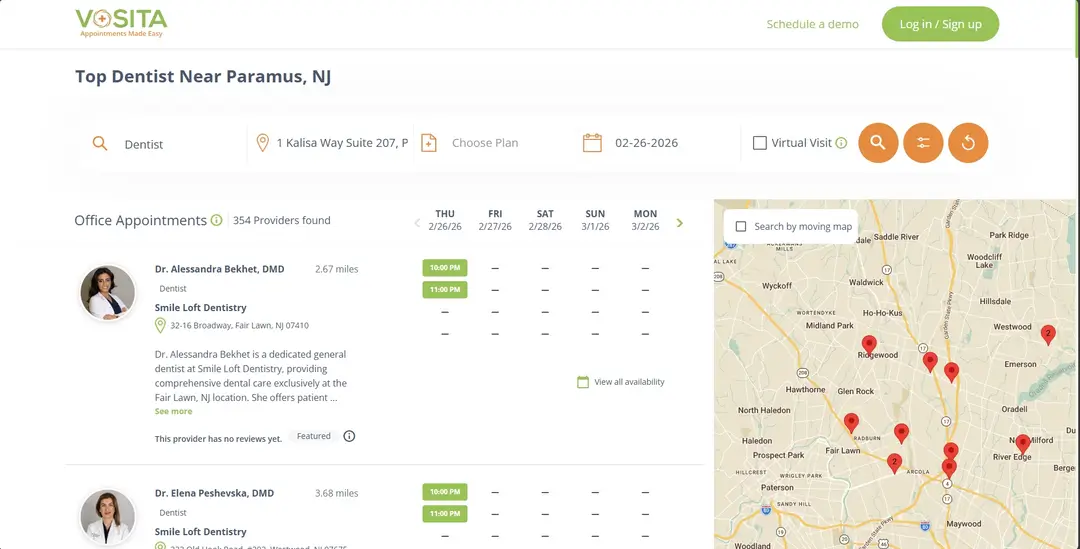The image size is (1080, 549).
Task: Click the Log in / Sign up button
Action: 940,24
